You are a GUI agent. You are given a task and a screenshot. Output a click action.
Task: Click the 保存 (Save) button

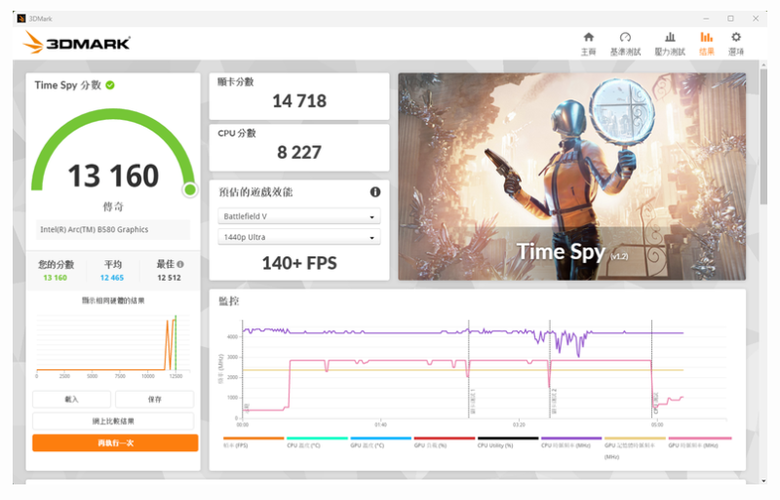pos(155,399)
